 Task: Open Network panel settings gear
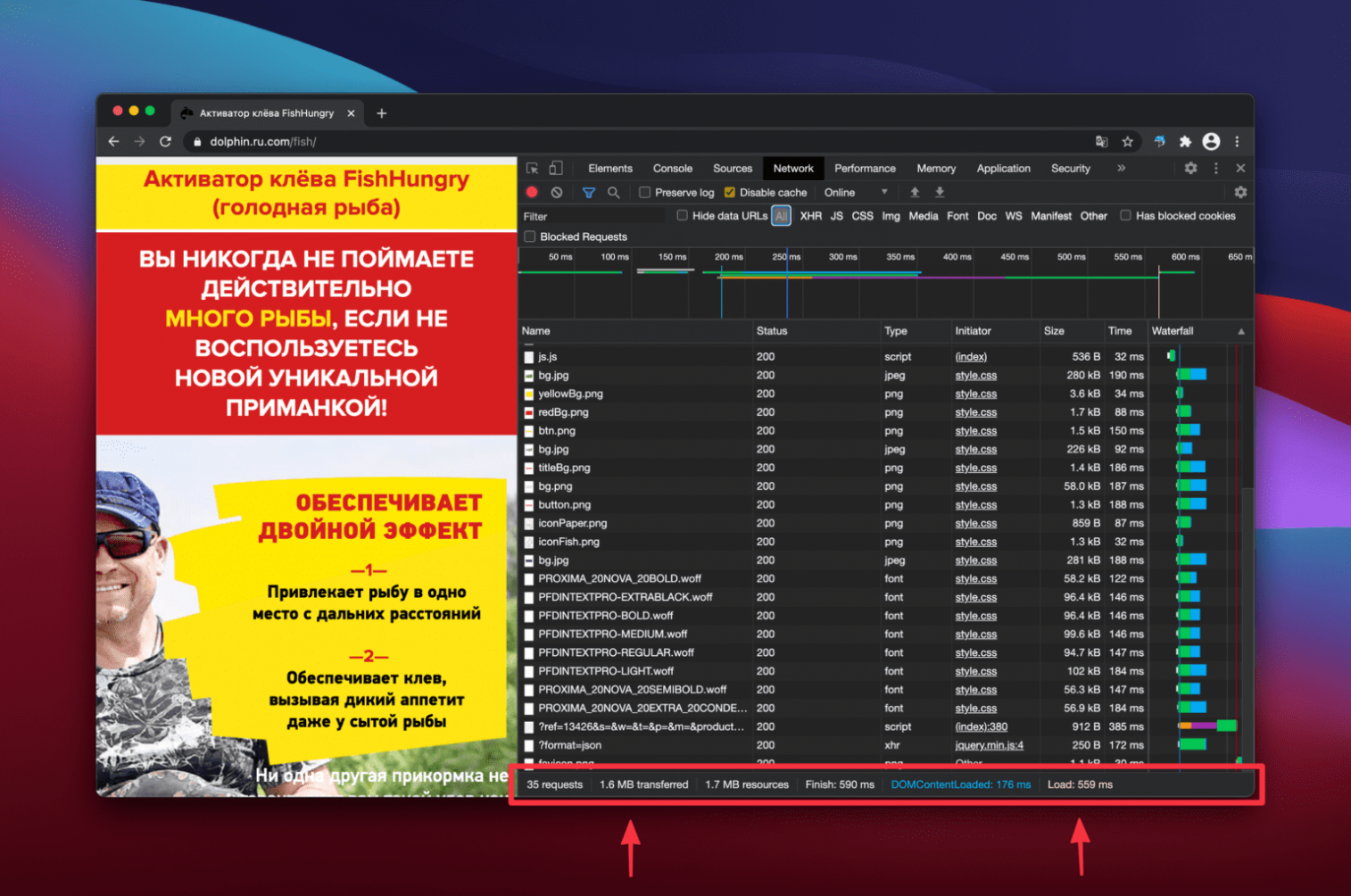click(x=1240, y=192)
